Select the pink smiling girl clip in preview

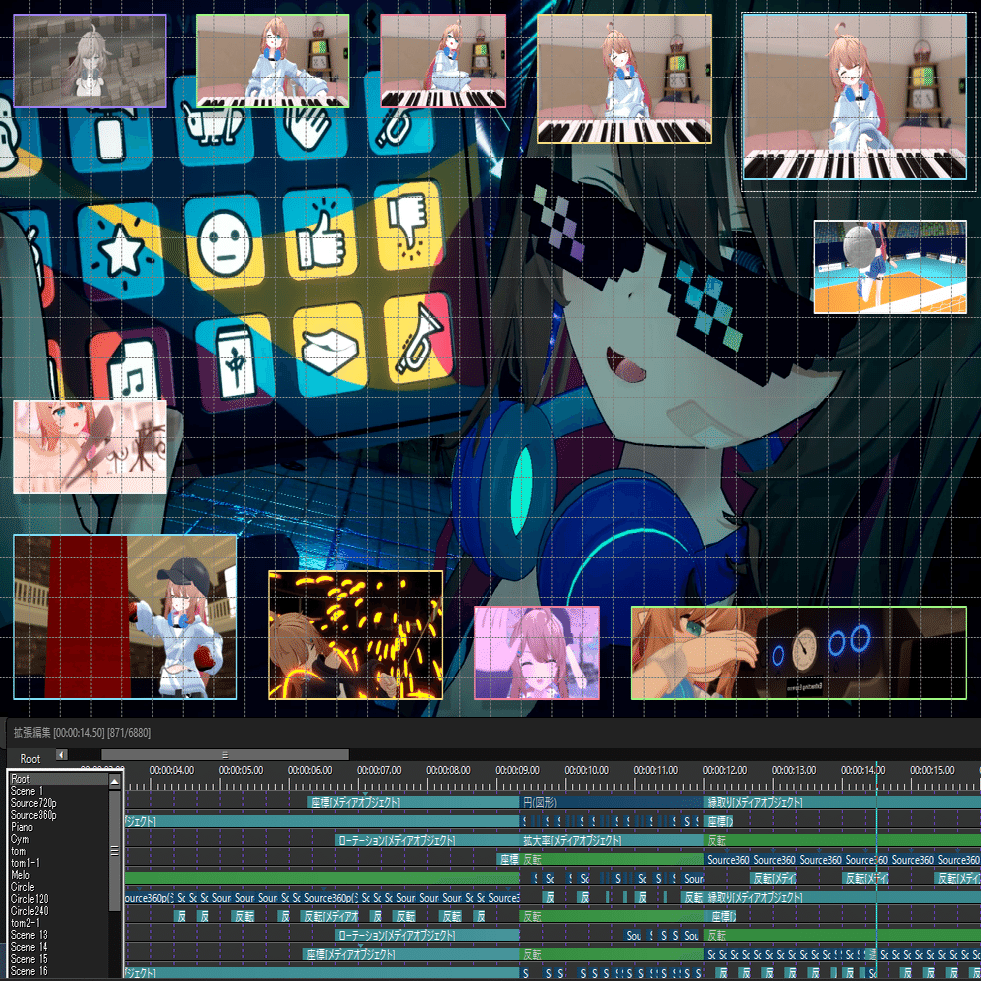pyautogui.click(x=537, y=653)
